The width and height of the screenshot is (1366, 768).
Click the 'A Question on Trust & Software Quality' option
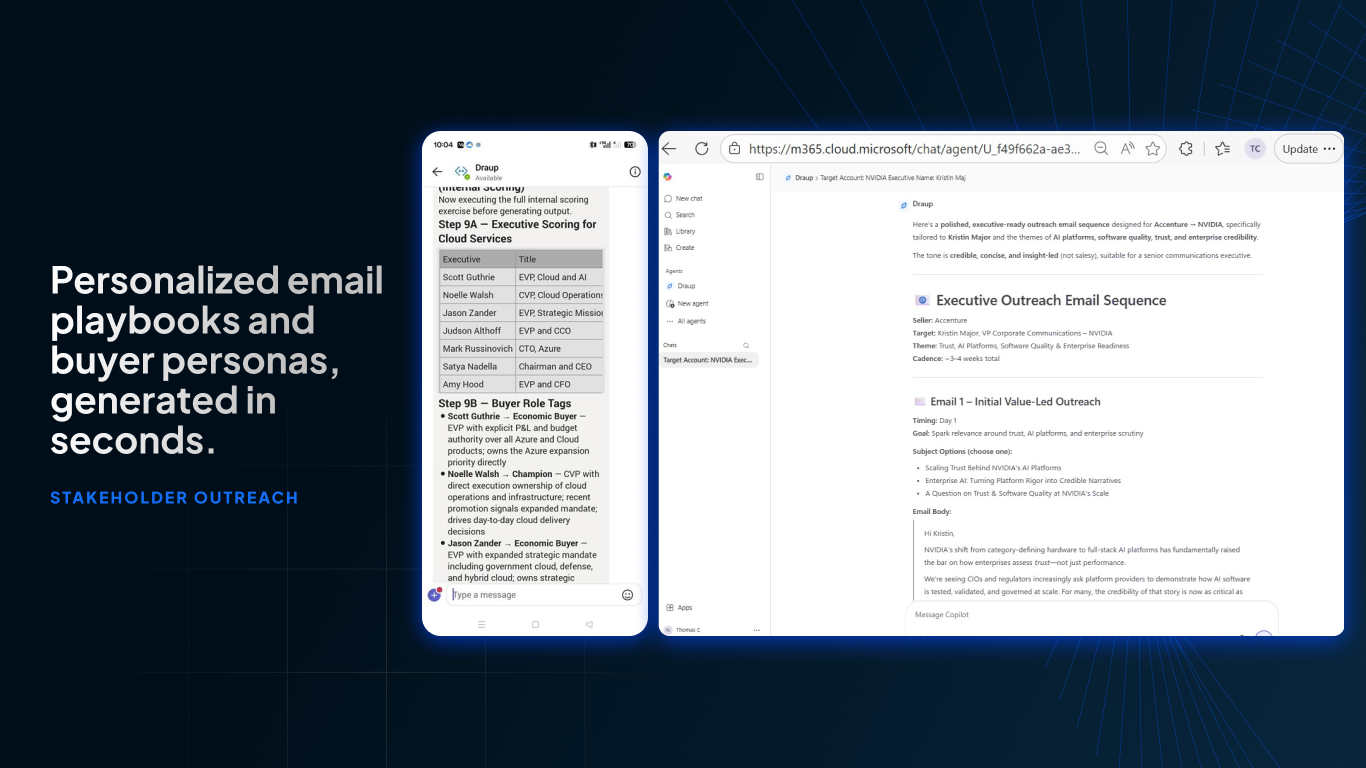(1016, 493)
